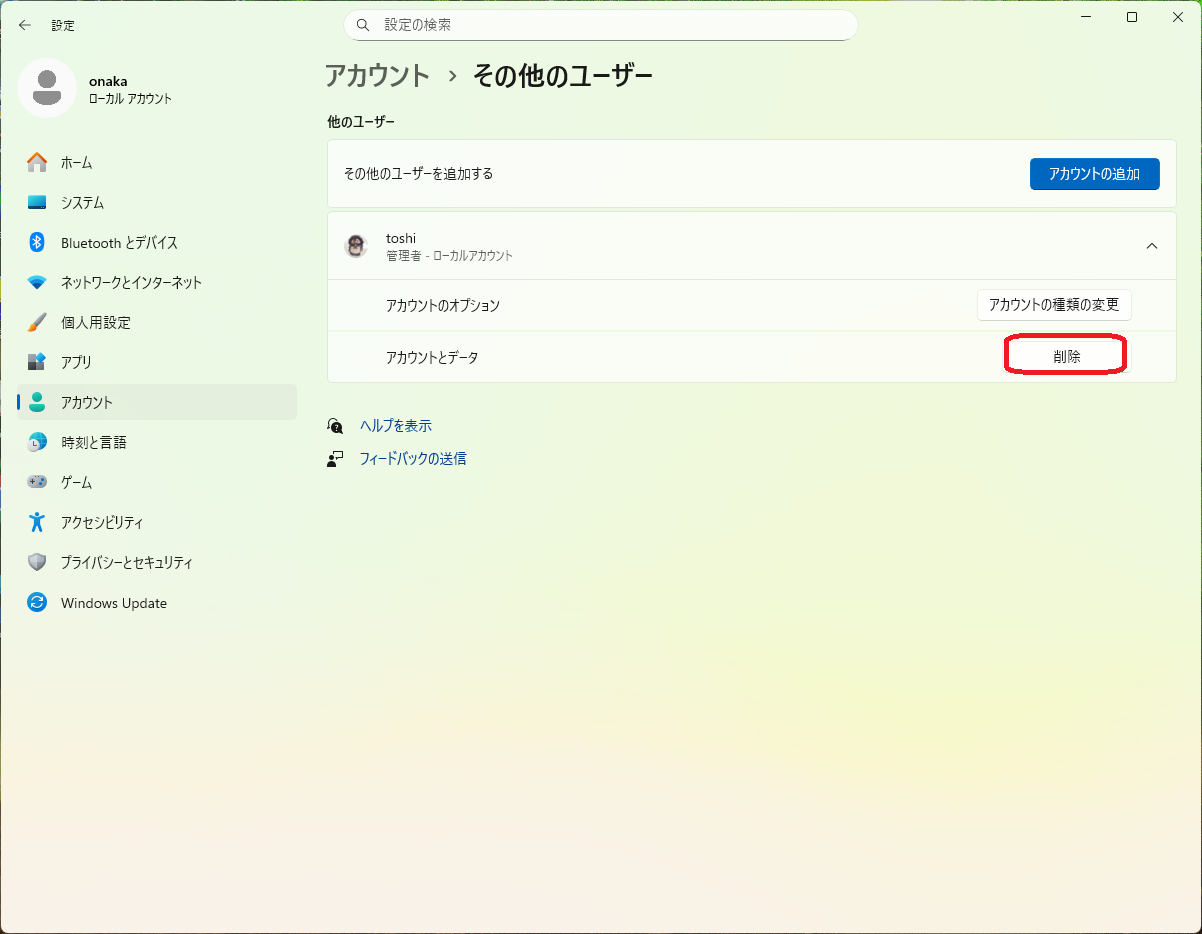Click the 個人用設定 paintbrush icon
The width and height of the screenshot is (1202, 934).
37,322
